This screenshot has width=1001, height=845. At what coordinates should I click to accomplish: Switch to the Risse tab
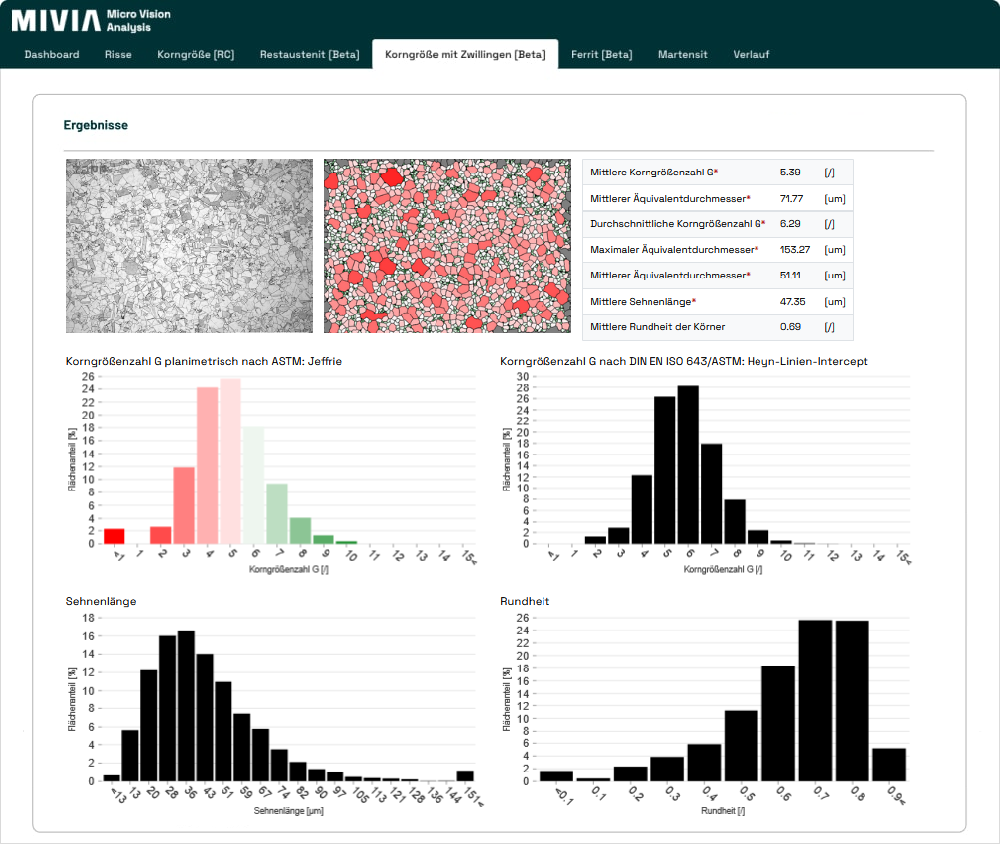pyautogui.click(x=118, y=54)
